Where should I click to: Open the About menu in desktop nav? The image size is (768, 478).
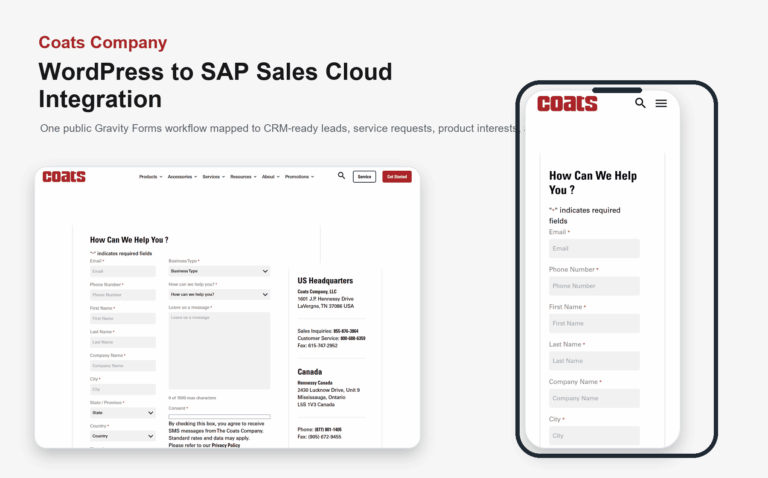(270, 177)
